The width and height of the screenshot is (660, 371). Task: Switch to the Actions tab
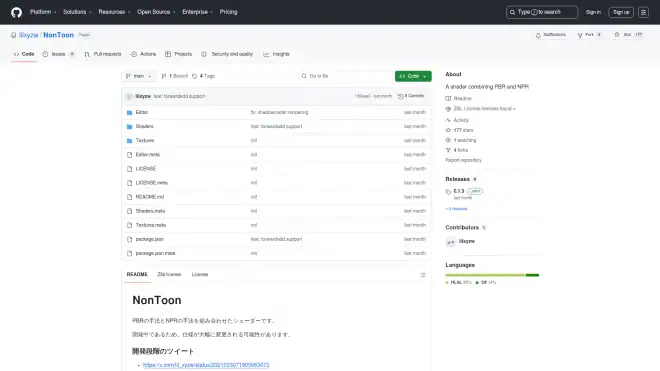(x=144, y=54)
